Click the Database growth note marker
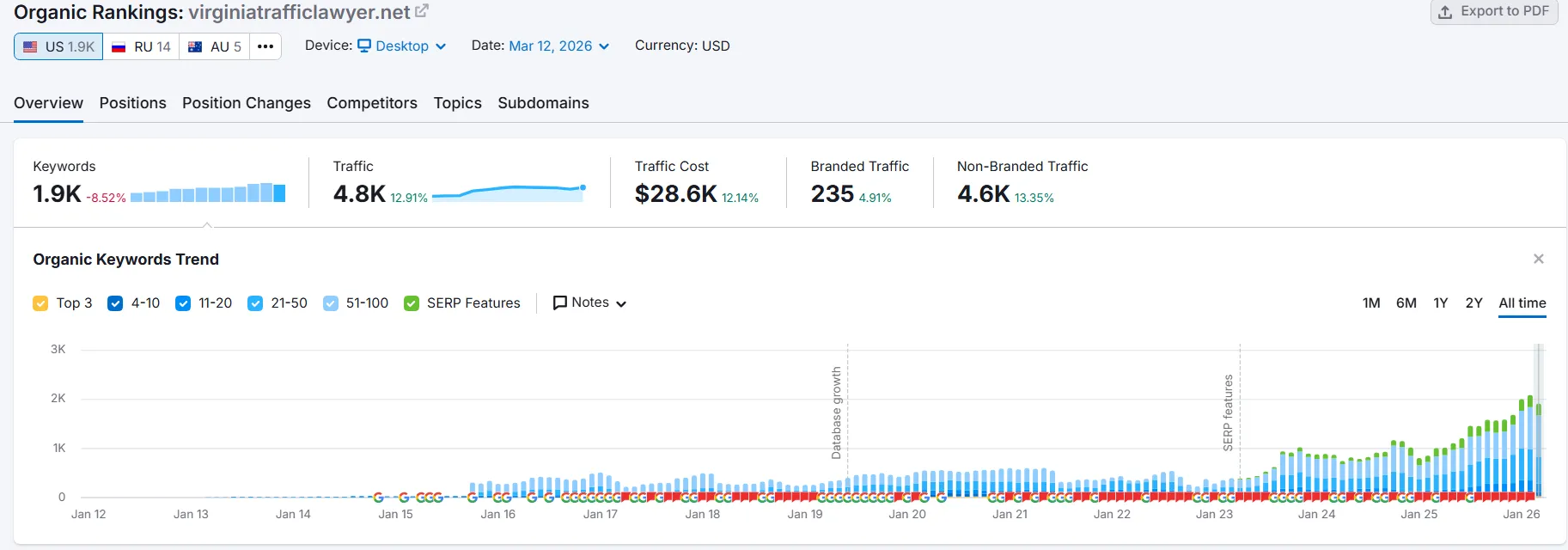This screenshot has width=1568, height=550. (836, 412)
